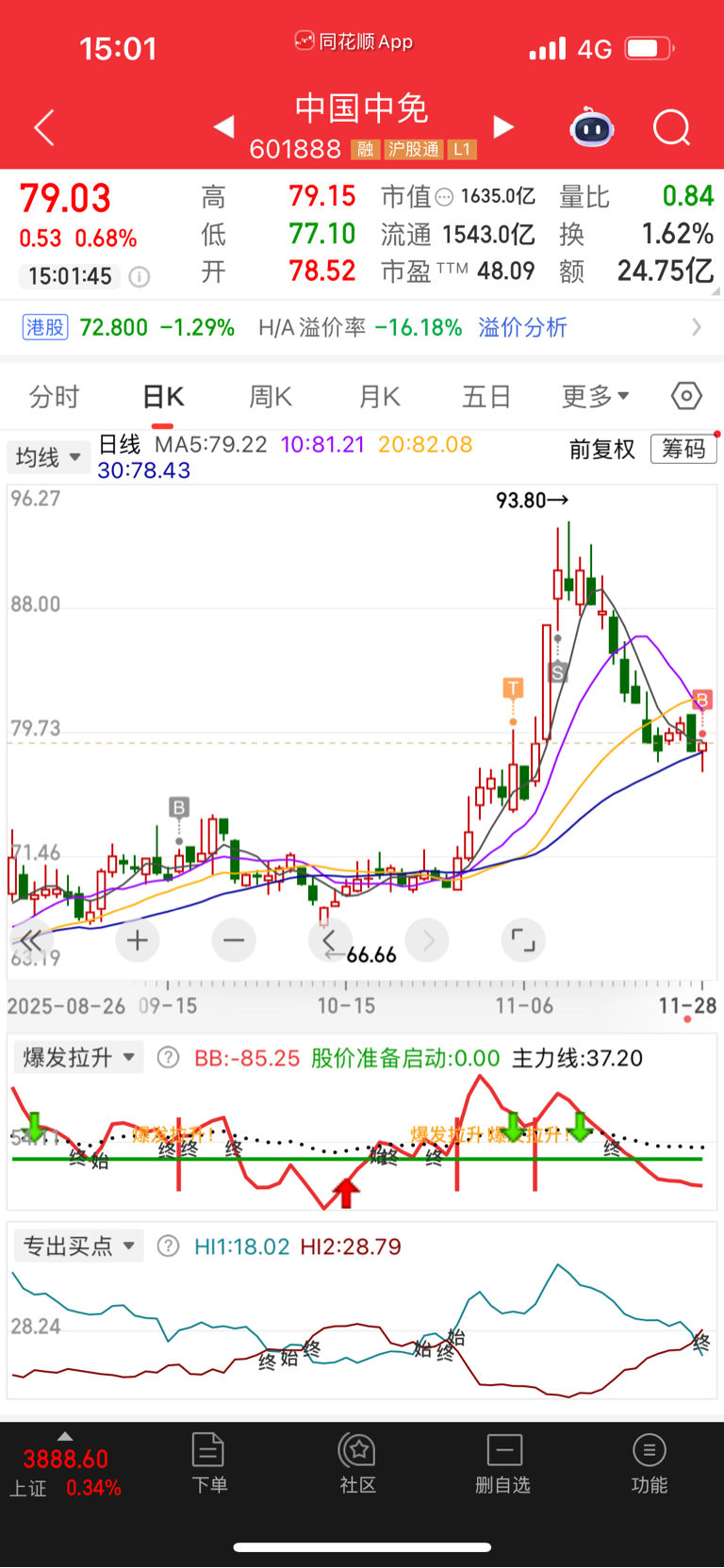Open 功能 functions menu
The height and width of the screenshot is (1568, 724).
[x=649, y=1462]
